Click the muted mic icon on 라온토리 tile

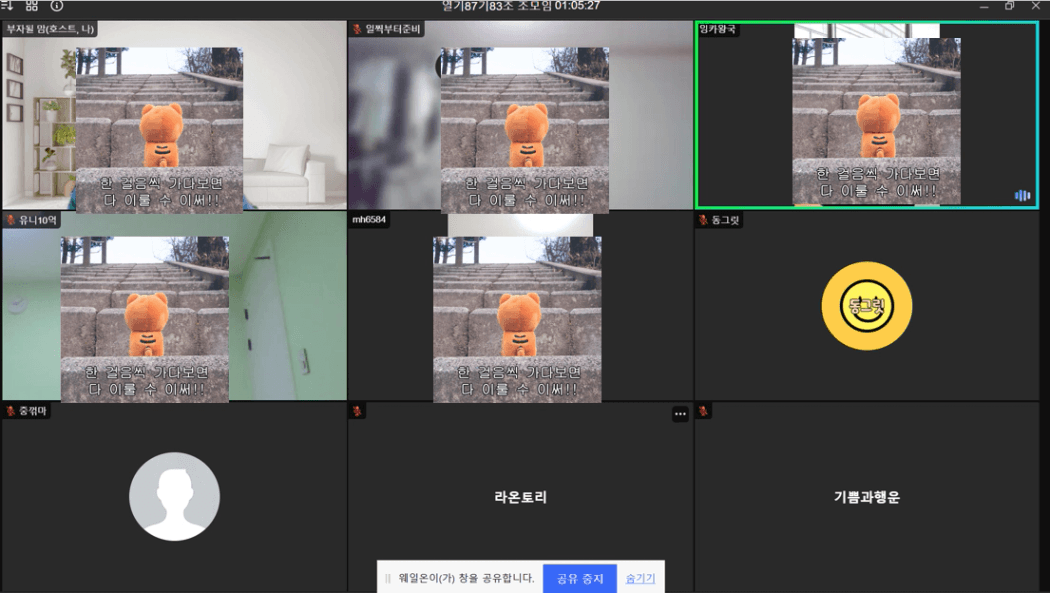[357, 410]
